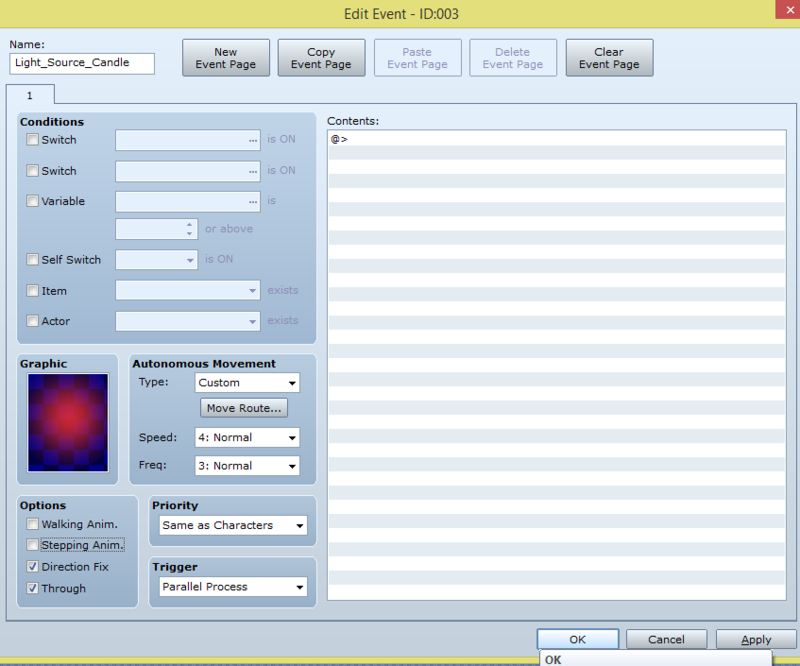Open the Freq dropdown list

247,466
